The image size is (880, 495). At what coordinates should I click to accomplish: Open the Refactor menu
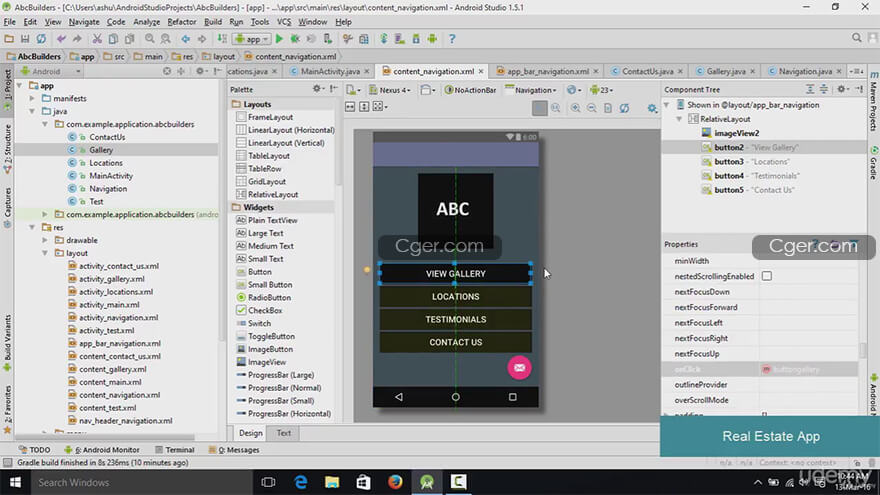[182, 22]
